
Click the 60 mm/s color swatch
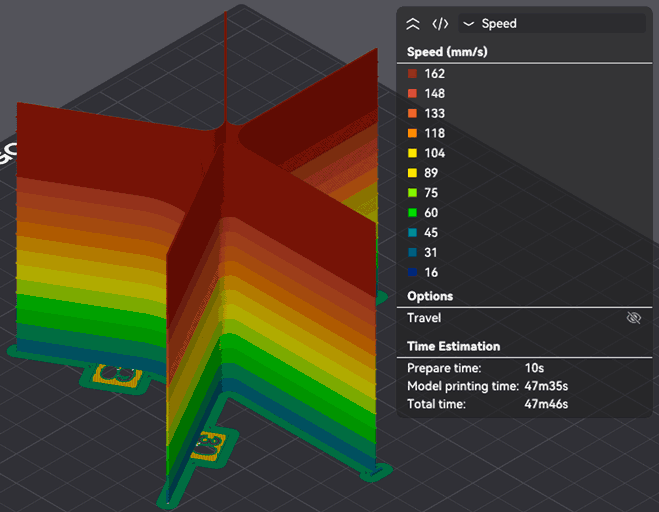[412, 213]
